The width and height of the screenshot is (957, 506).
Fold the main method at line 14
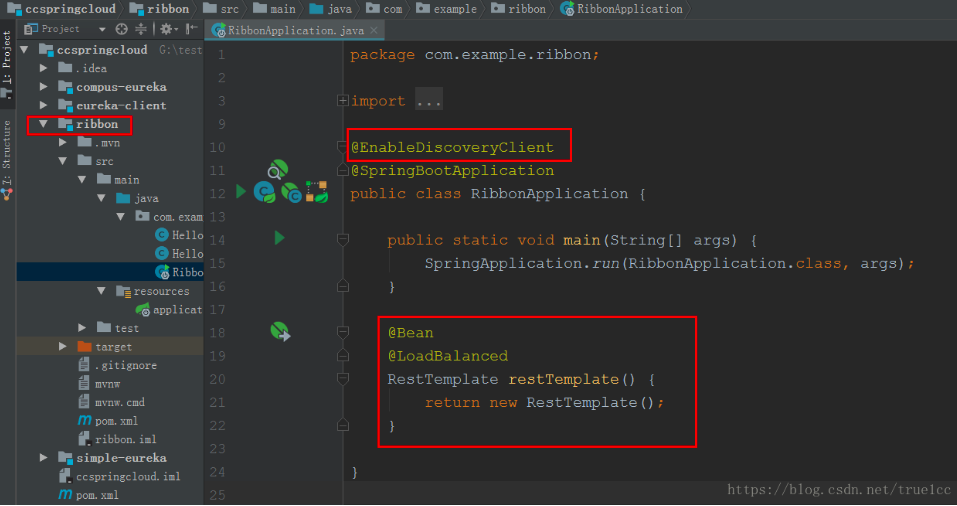[343, 240]
